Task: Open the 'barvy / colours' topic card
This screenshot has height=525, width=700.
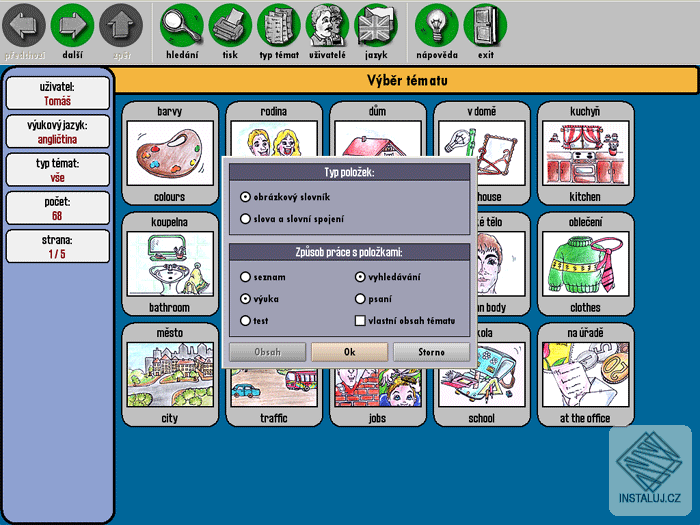Action: (170, 153)
